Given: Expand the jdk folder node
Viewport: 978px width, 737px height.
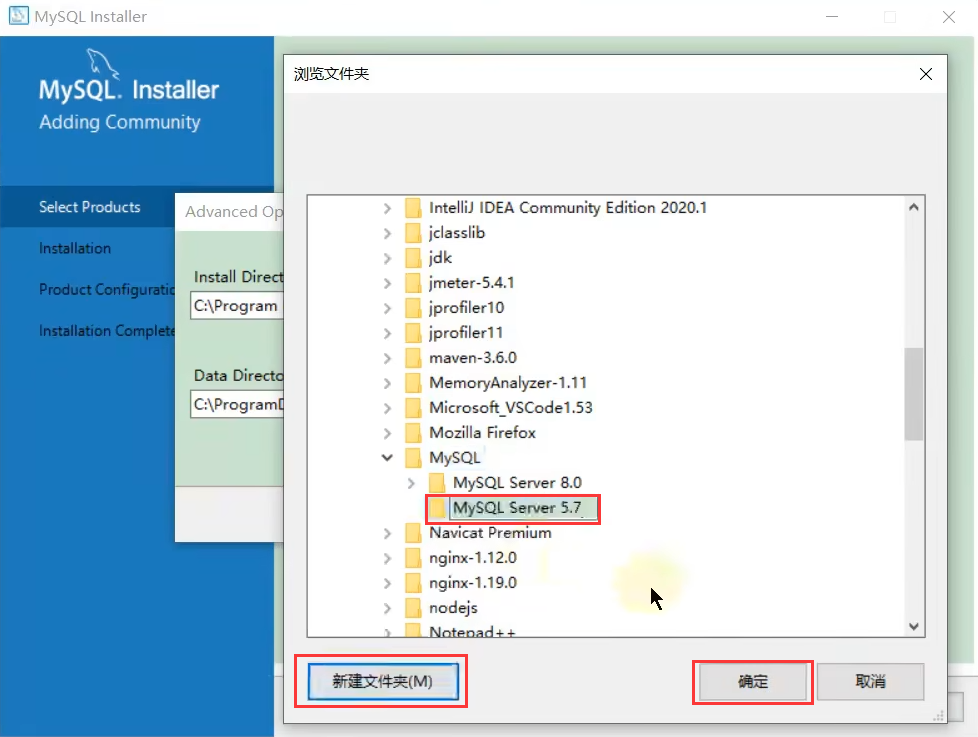Looking at the screenshot, I should click(387, 258).
